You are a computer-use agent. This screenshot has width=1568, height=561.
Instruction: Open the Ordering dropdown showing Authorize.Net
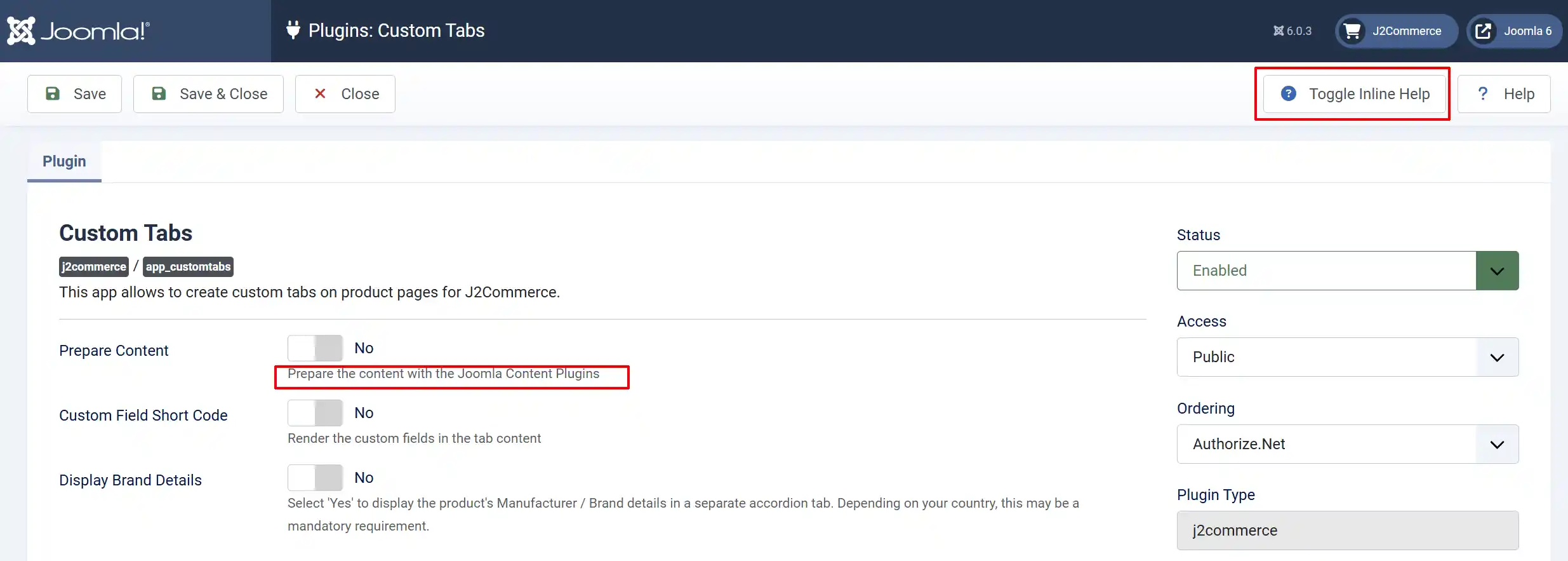click(1348, 444)
